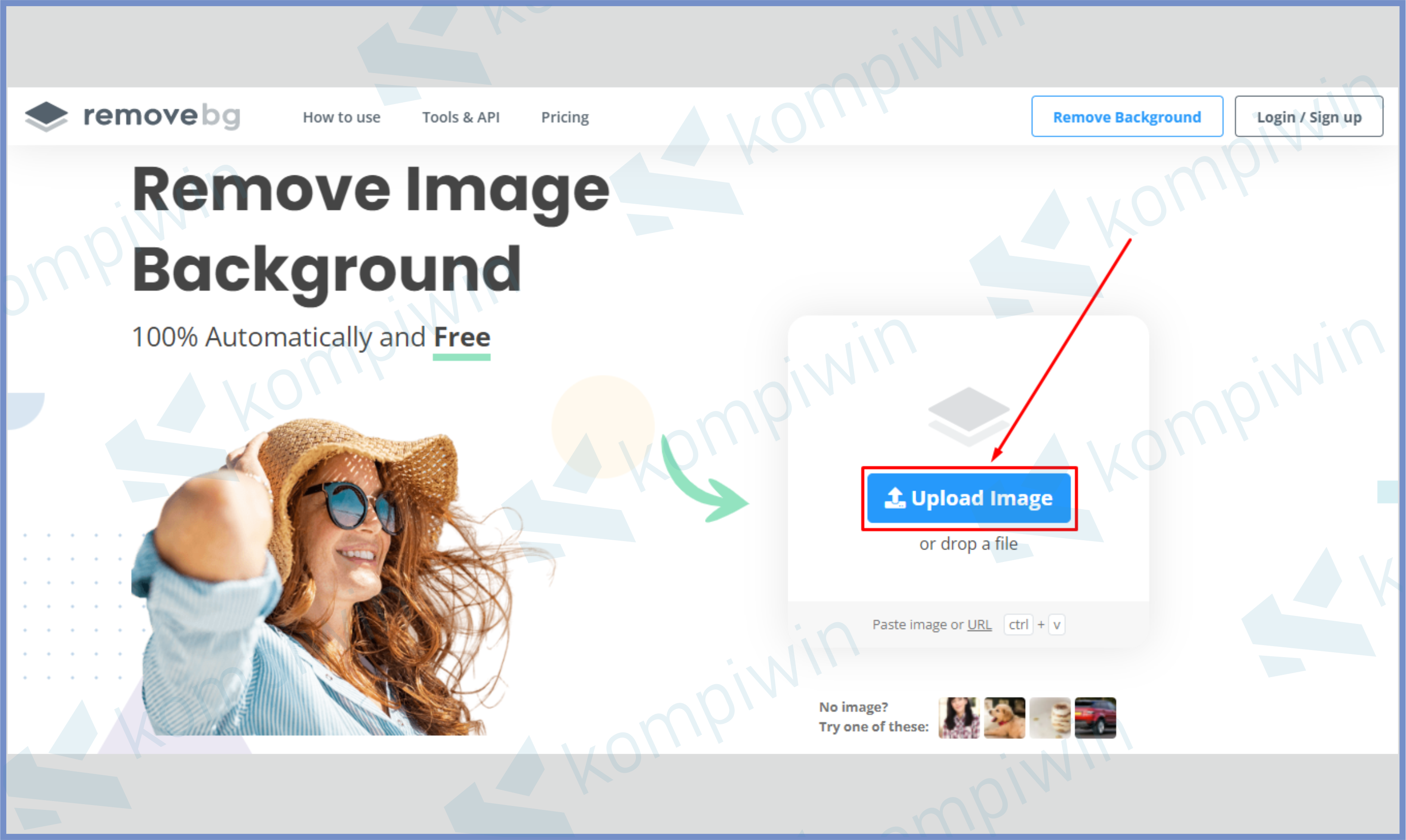The height and width of the screenshot is (840, 1406).
Task: Select the woman sample thumbnail
Action: pyautogui.click(x=959, y=718)
